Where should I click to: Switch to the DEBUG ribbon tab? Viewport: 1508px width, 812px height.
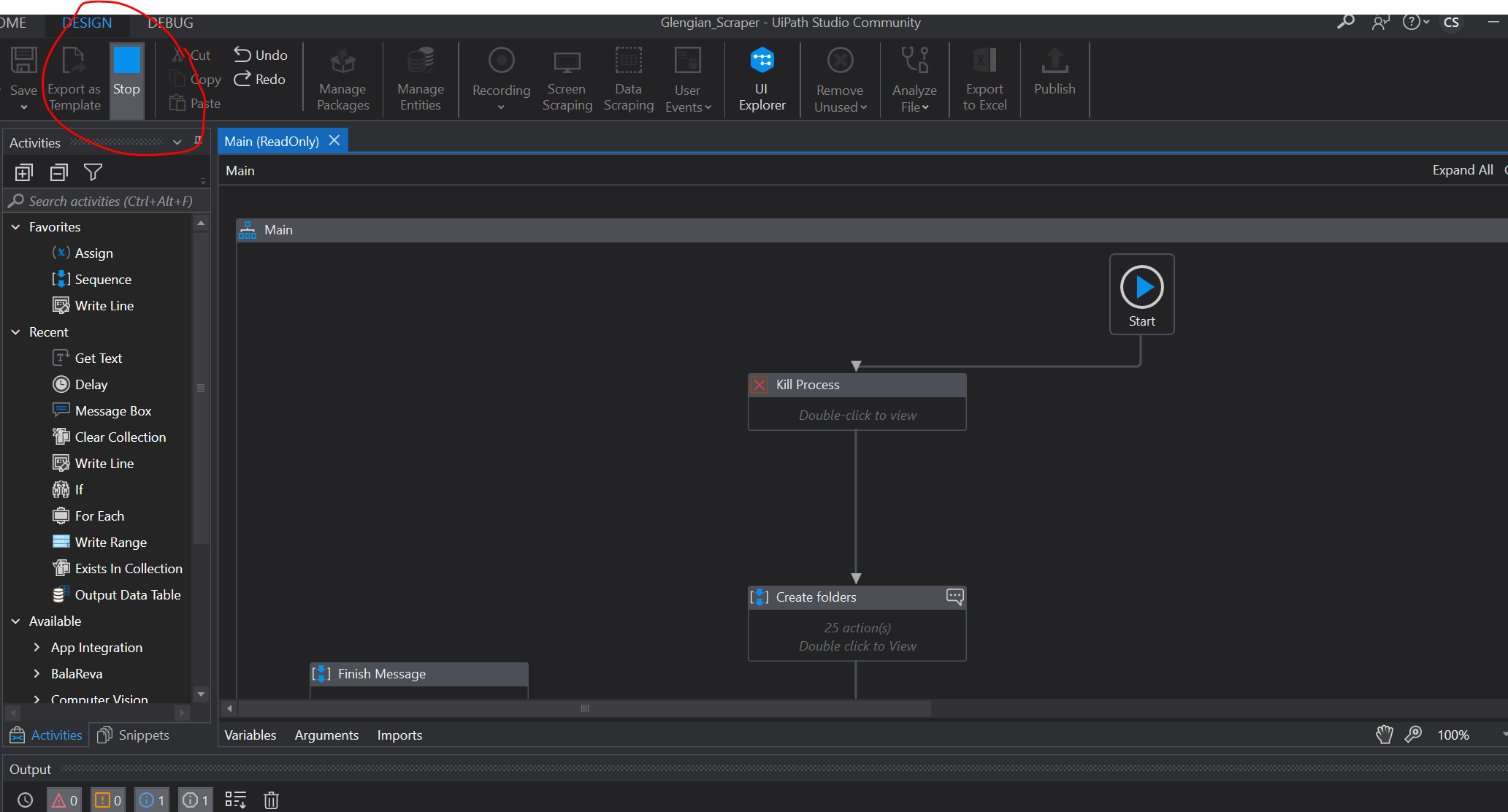tap(170, 23)
